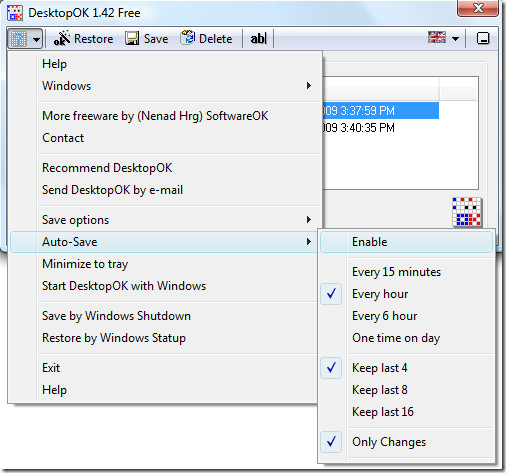Click the DesktopOK title bar app icon
Image resolution: width=506 pixels, height=473 pixels.
coord(15,13)
